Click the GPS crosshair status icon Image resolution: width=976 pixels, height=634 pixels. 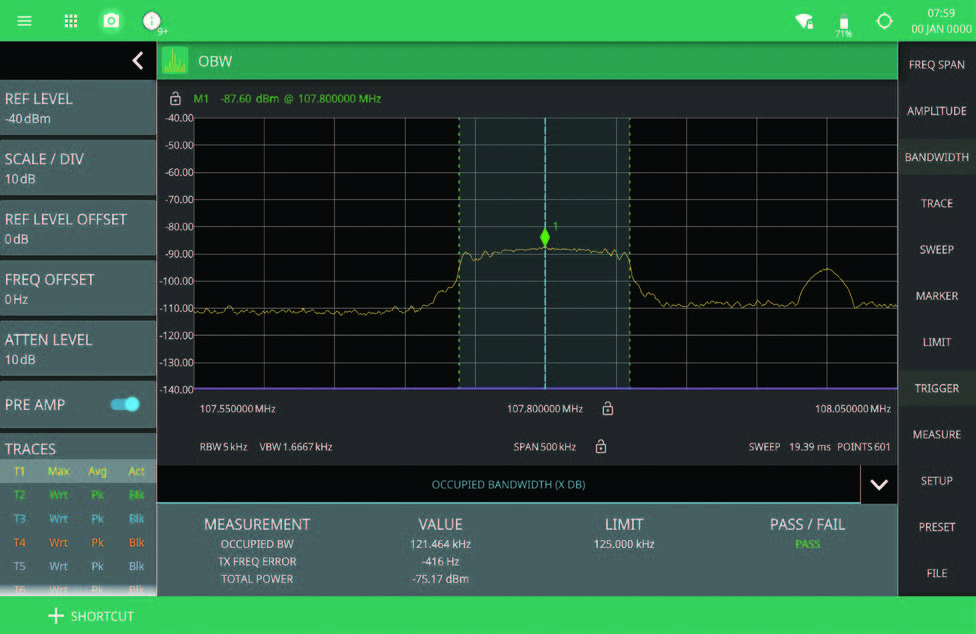point(884,21)
